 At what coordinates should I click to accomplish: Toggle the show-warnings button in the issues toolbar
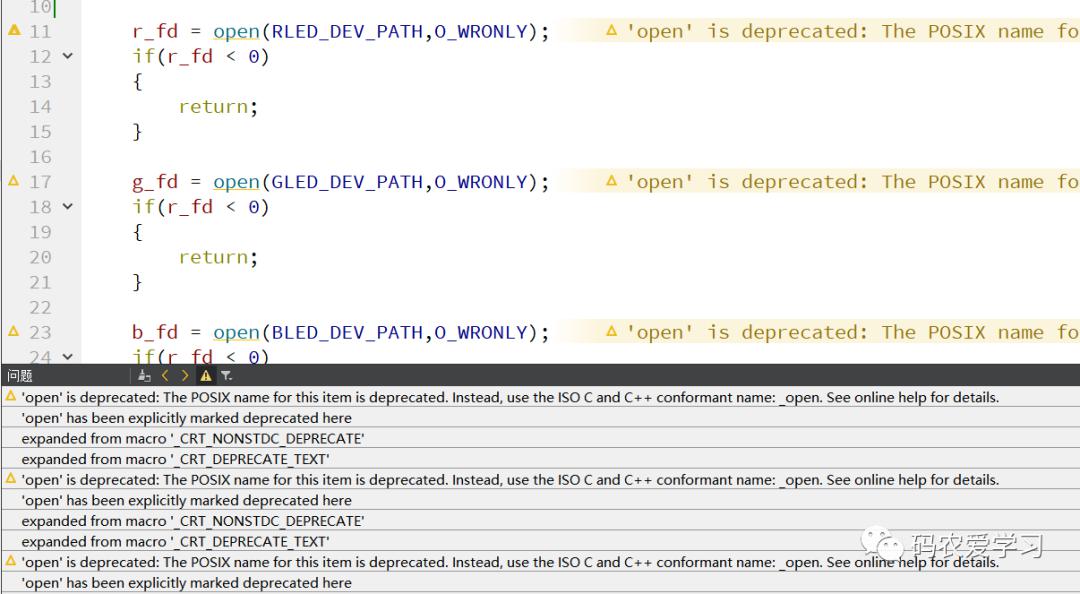206,376
